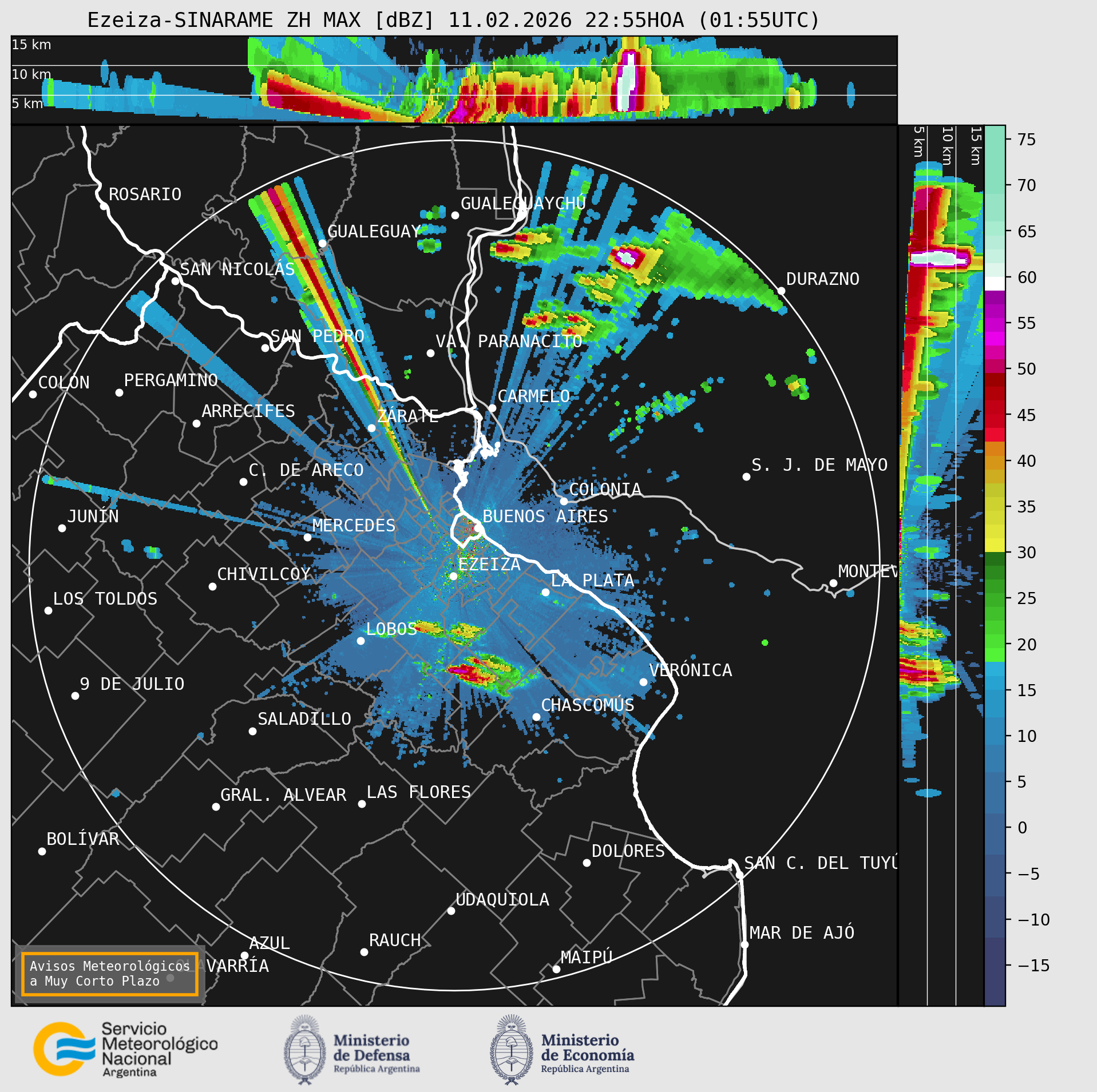Click the SAN NICOLÁS city label
The width and height of the screenshot is (1097, 1092).
click(237, 269)
